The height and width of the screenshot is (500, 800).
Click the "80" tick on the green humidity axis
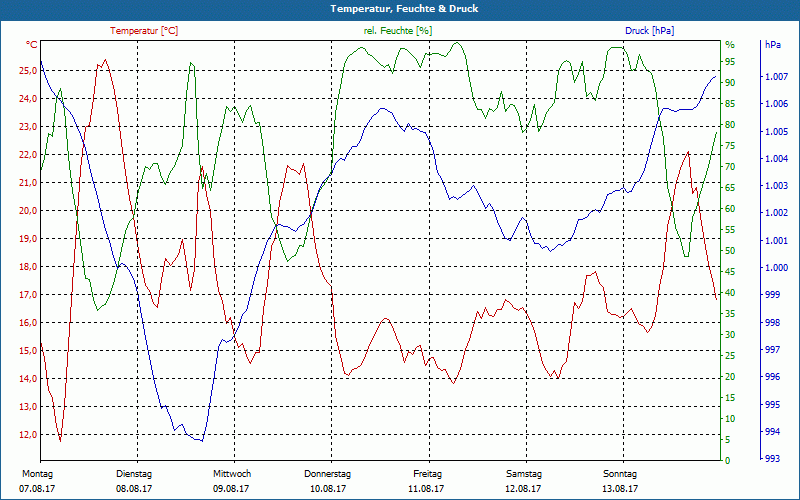coord(731,125)
